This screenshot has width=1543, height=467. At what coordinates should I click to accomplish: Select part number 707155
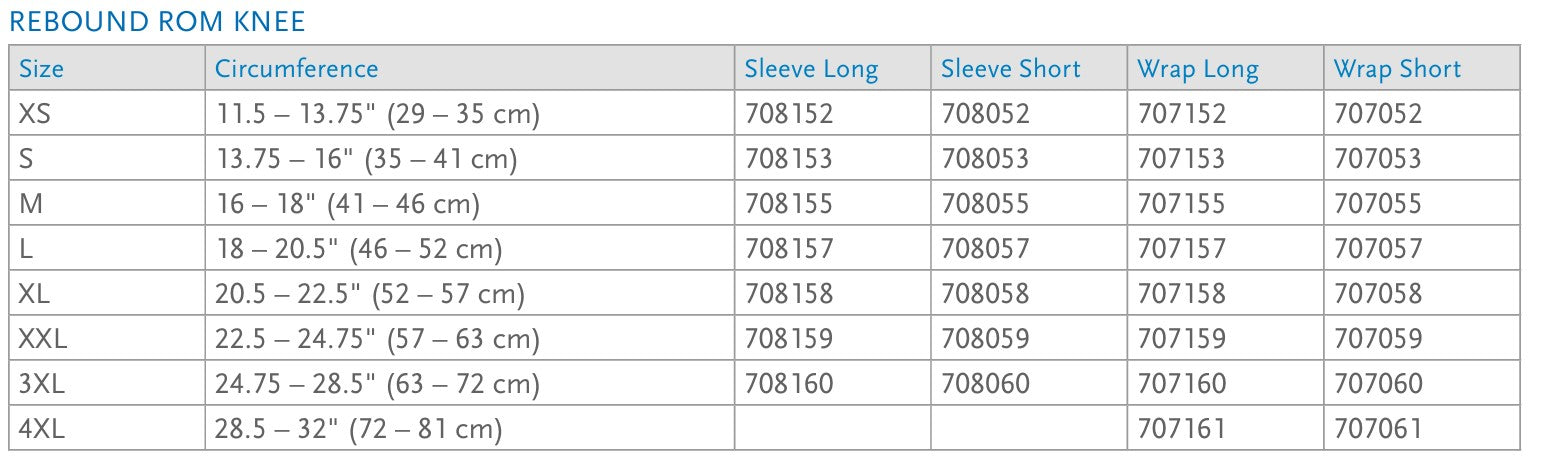pos(1181,204)
